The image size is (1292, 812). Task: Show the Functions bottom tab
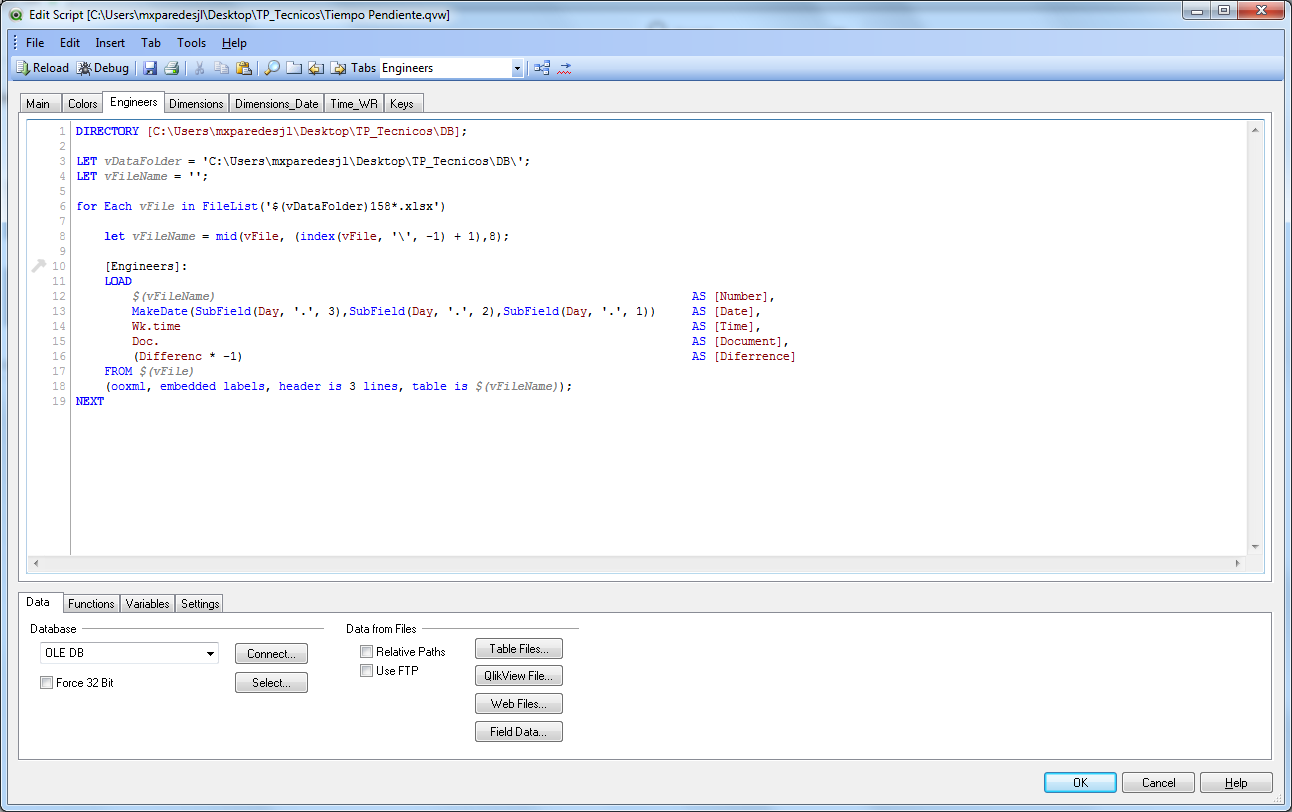point(91,603)
